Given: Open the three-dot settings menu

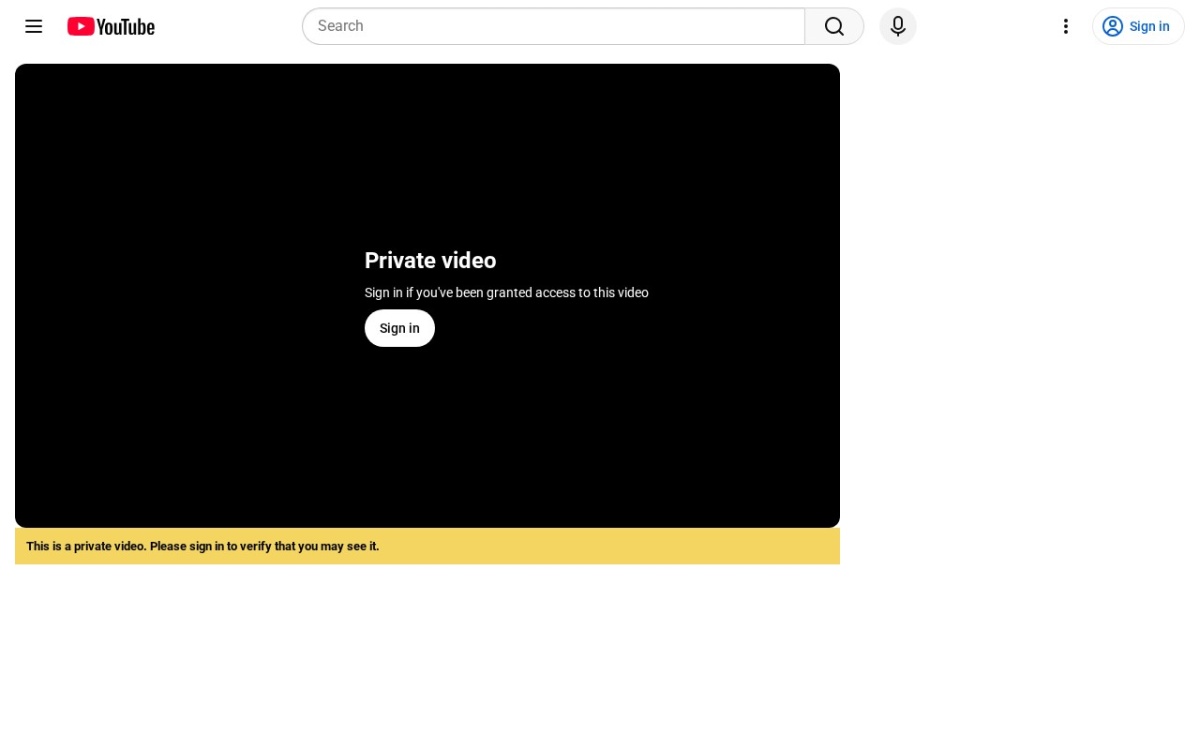Looking at the screenshot, I should pyautogui.click(x=1066, y=26).
